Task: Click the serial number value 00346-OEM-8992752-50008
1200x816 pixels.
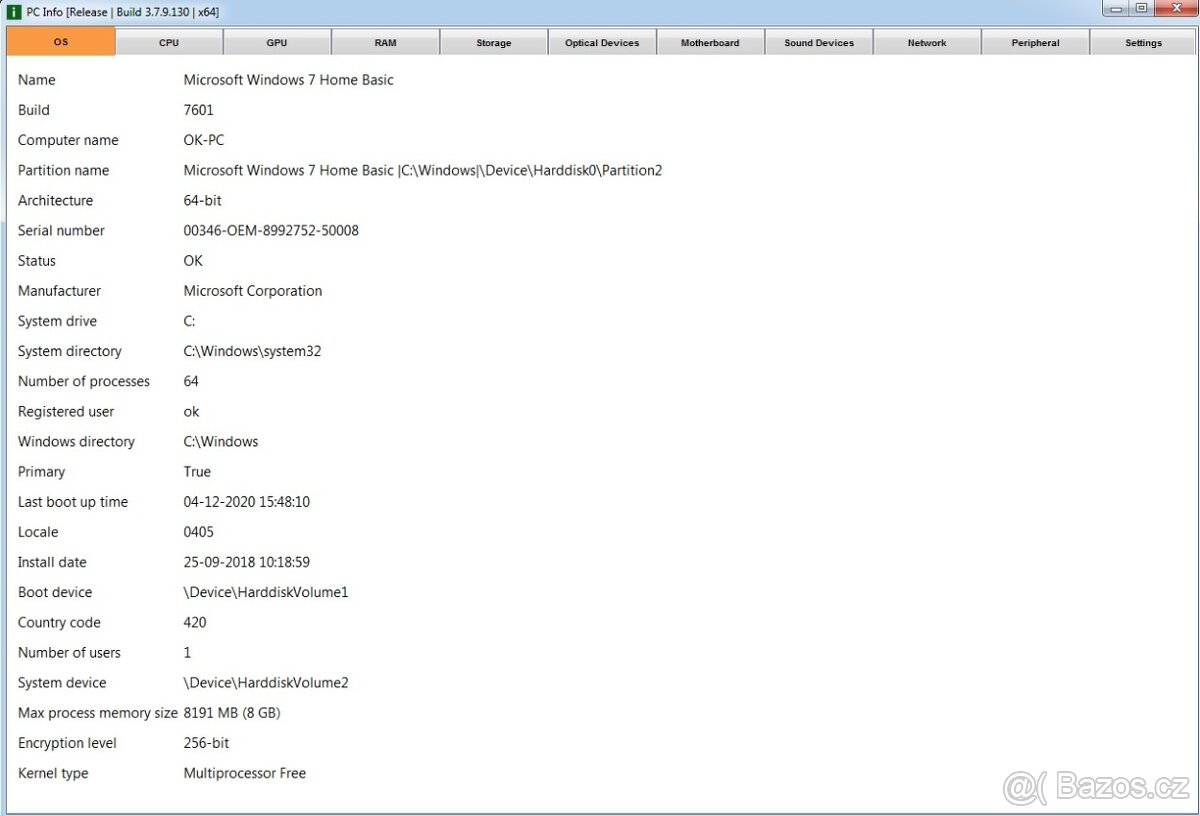Action: (271, 231)
